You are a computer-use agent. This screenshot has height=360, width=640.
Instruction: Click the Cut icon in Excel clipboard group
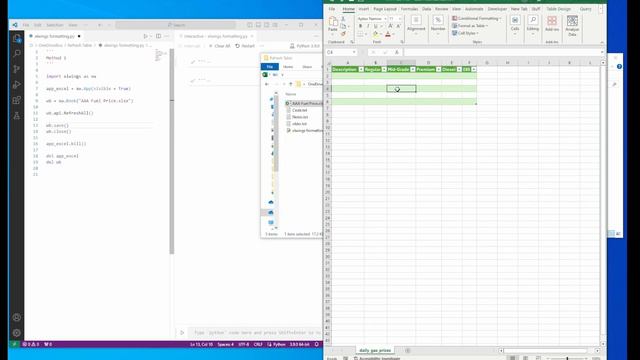pyautogui.click(x=343, y=19)
